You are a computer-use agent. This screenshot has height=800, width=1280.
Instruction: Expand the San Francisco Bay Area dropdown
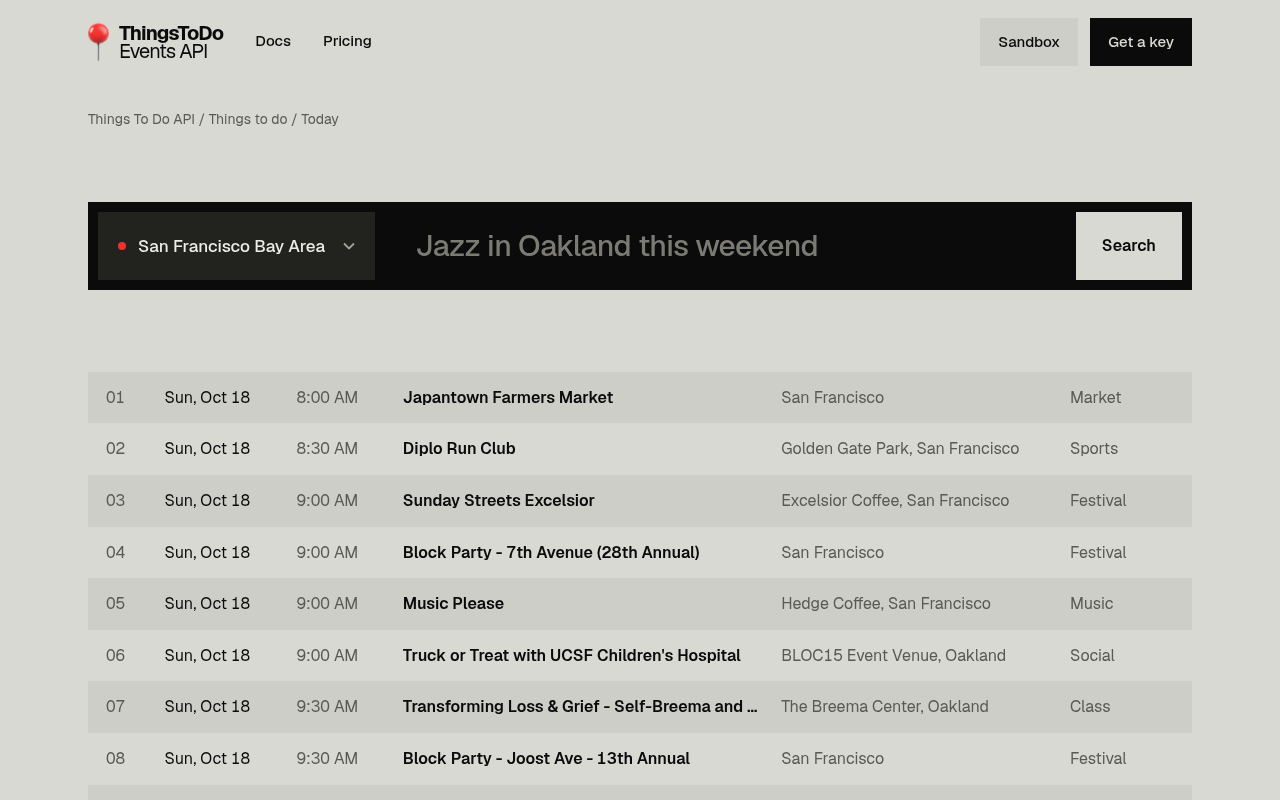pos(236,246)
